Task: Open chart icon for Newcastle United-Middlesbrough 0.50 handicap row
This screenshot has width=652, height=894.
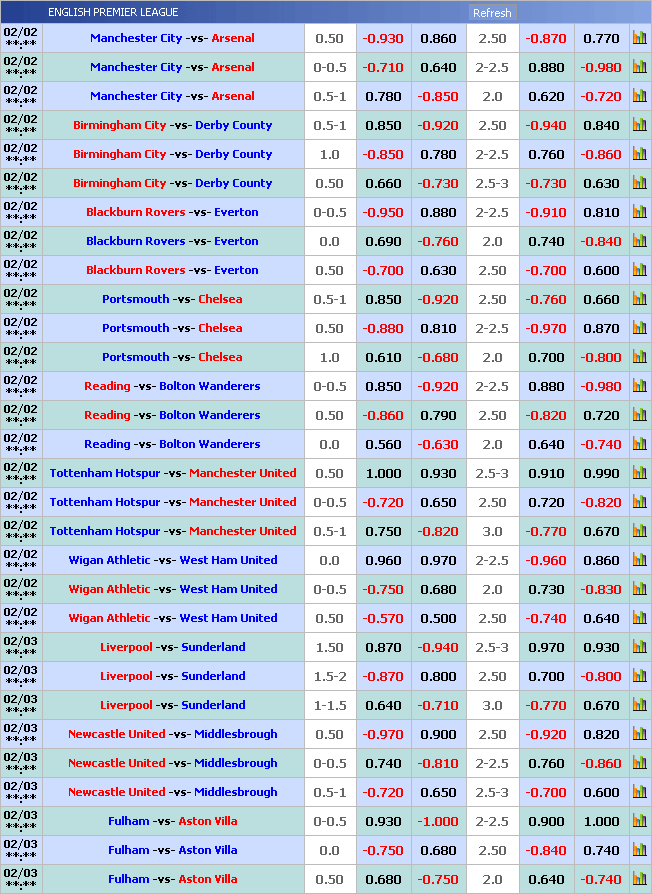Action: coord(639,735)
